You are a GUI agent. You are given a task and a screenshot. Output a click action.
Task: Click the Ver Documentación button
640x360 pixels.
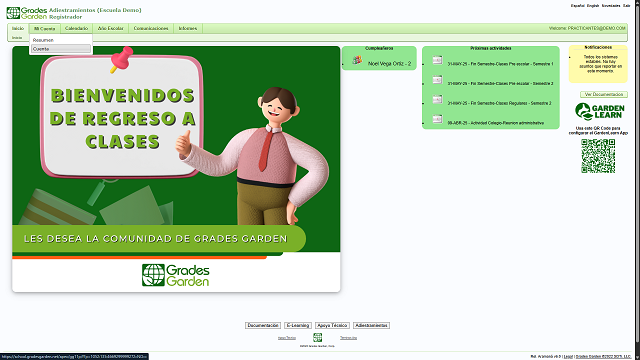point(604,94)
